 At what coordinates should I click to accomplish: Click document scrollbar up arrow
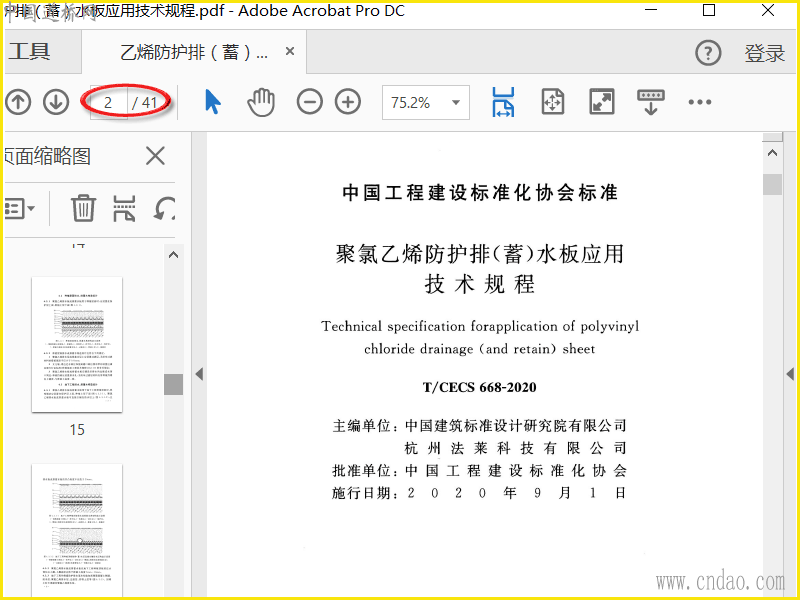772,153
